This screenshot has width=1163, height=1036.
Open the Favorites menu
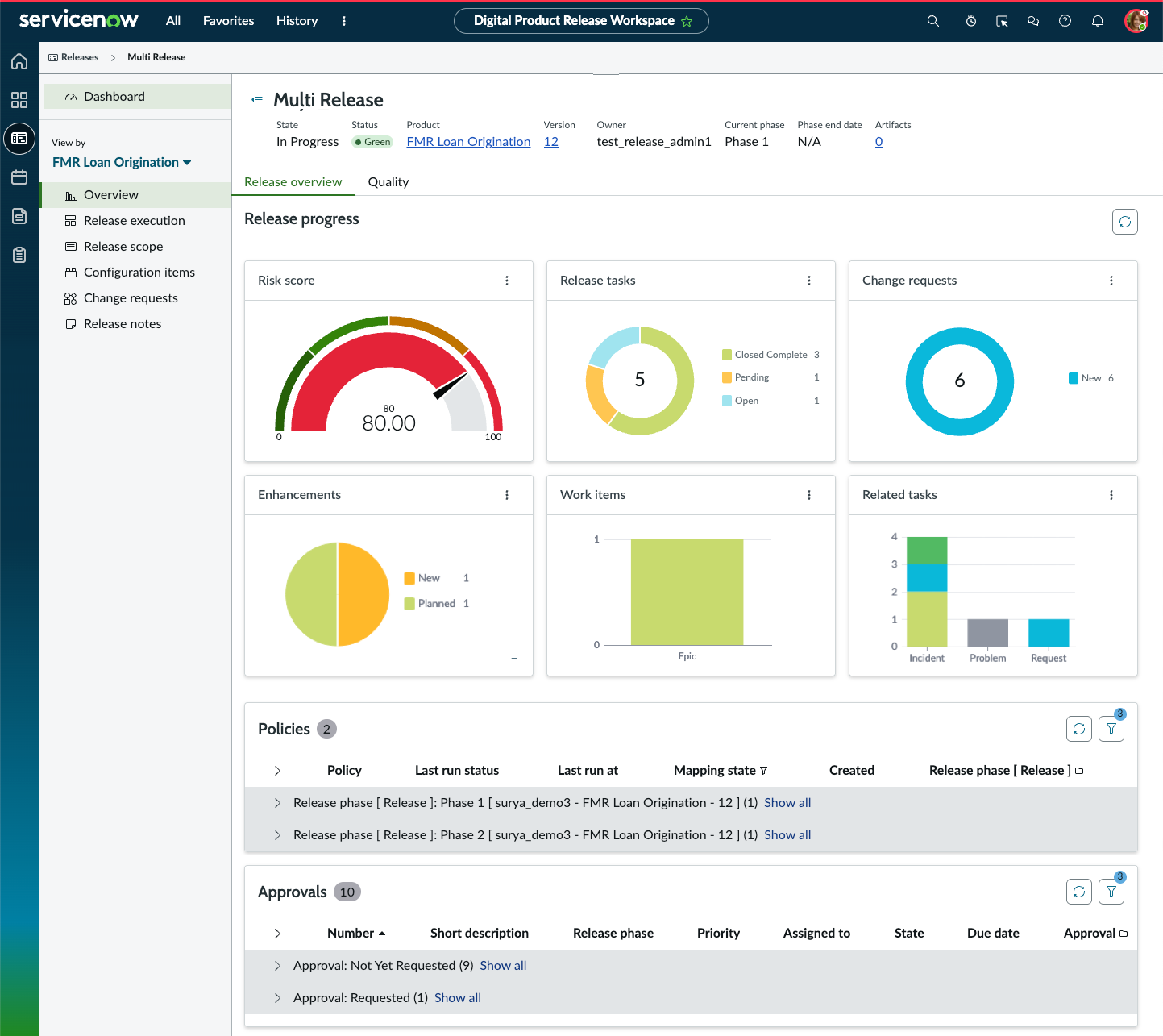pos(228,21)
